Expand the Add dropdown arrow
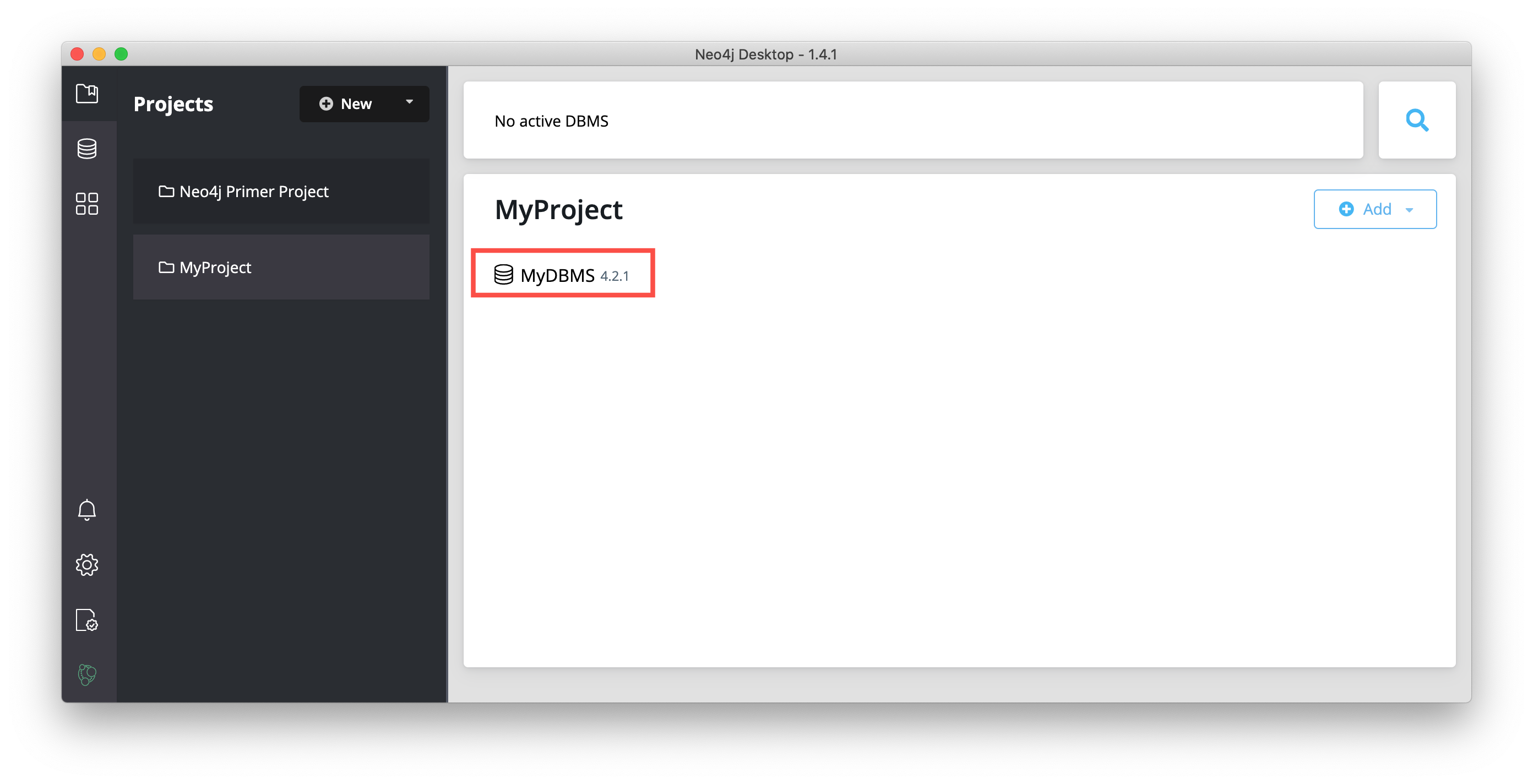Screen dimensions: 1533x784 click(1409, 209)
